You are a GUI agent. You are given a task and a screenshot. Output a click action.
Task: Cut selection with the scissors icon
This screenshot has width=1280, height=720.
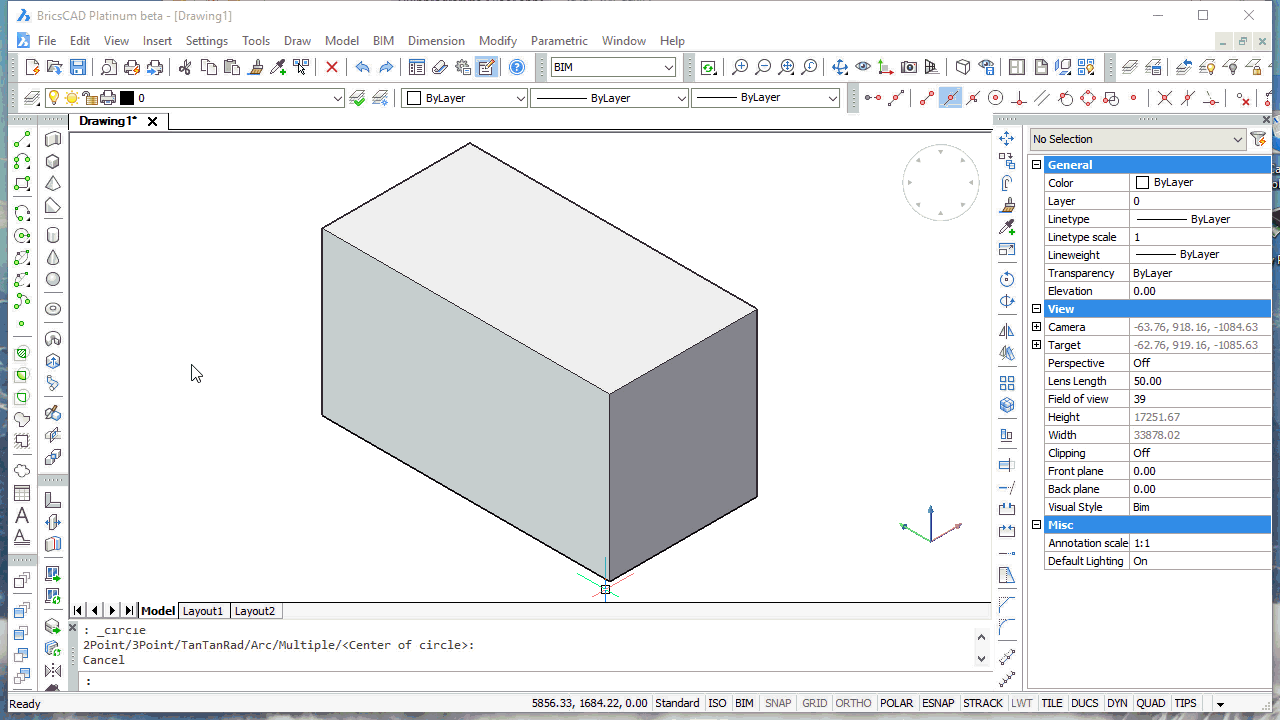[x=185, y=67]
